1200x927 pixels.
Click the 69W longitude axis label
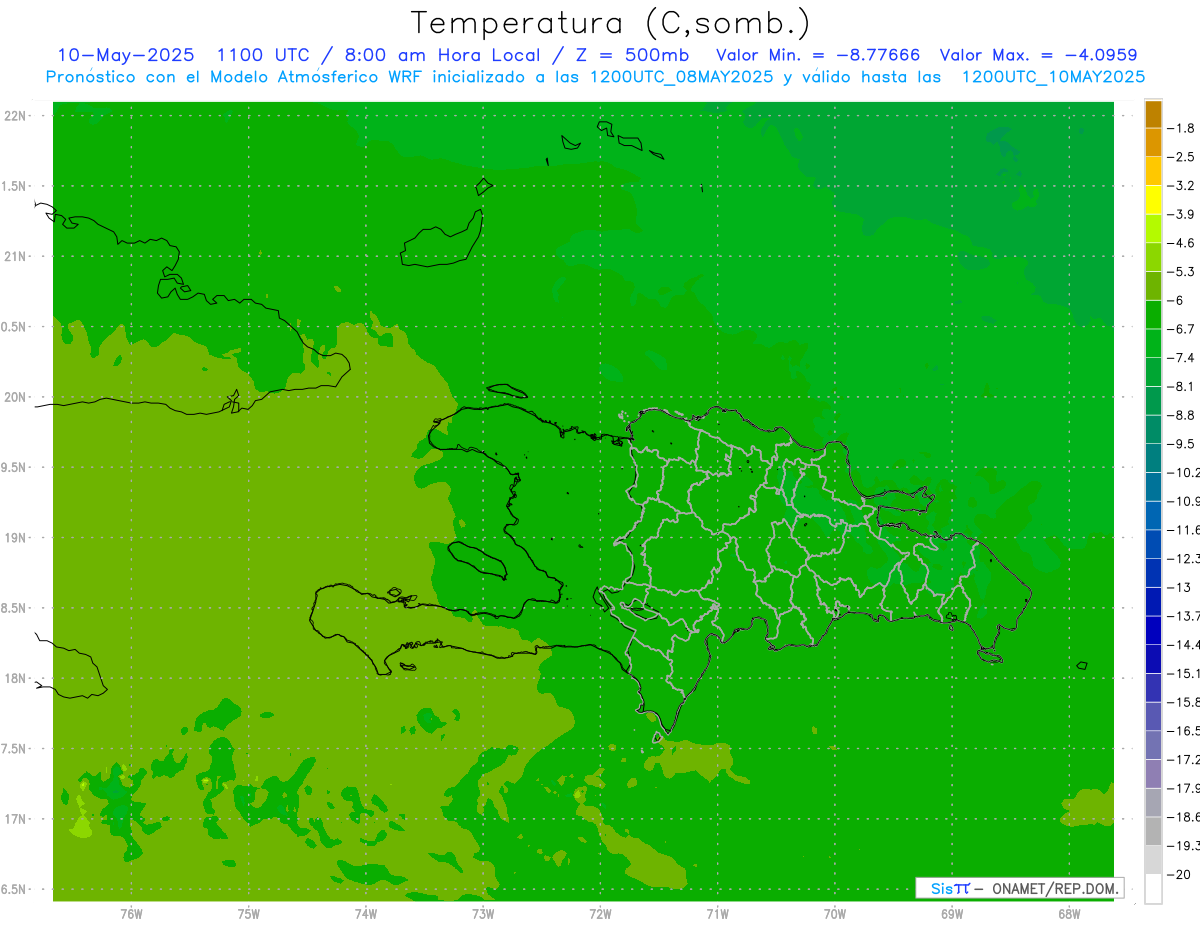(951, 914)
